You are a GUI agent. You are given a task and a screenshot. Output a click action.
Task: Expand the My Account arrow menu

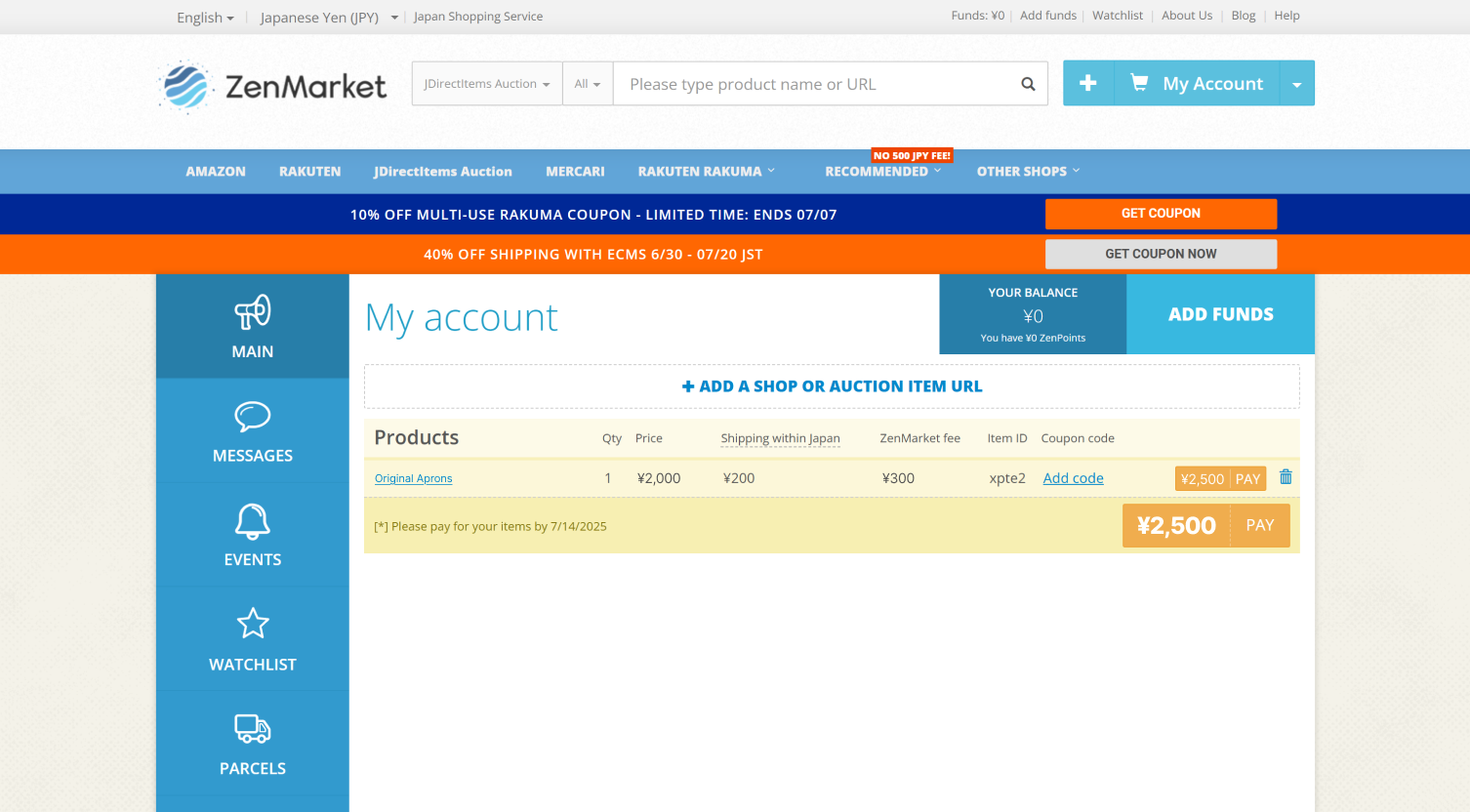[1296, 85]
